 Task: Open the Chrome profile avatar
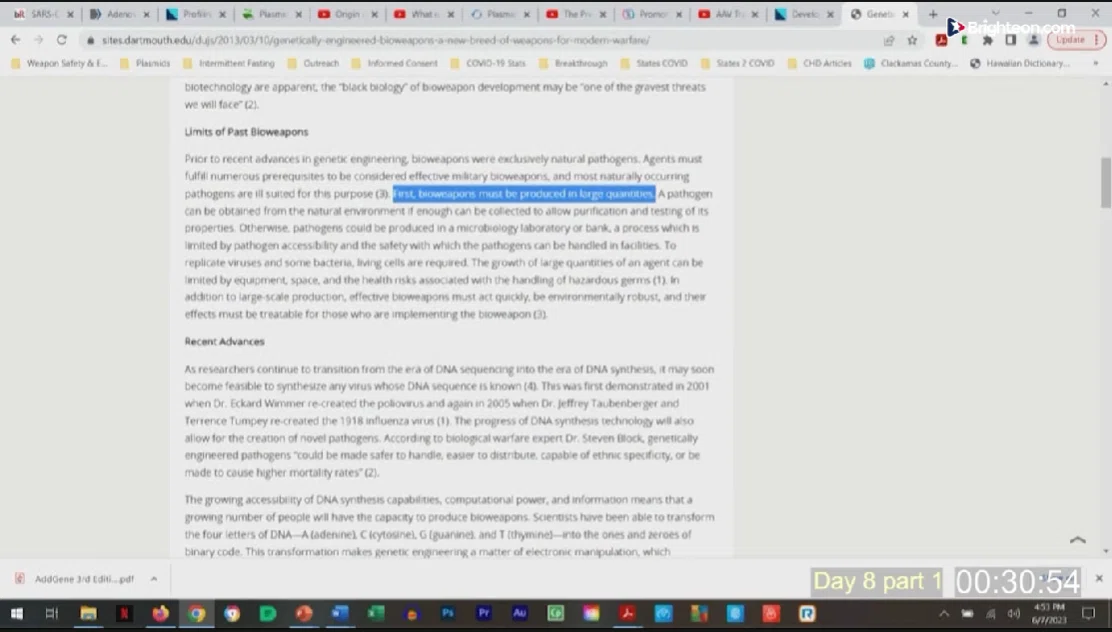(1034, 40)
